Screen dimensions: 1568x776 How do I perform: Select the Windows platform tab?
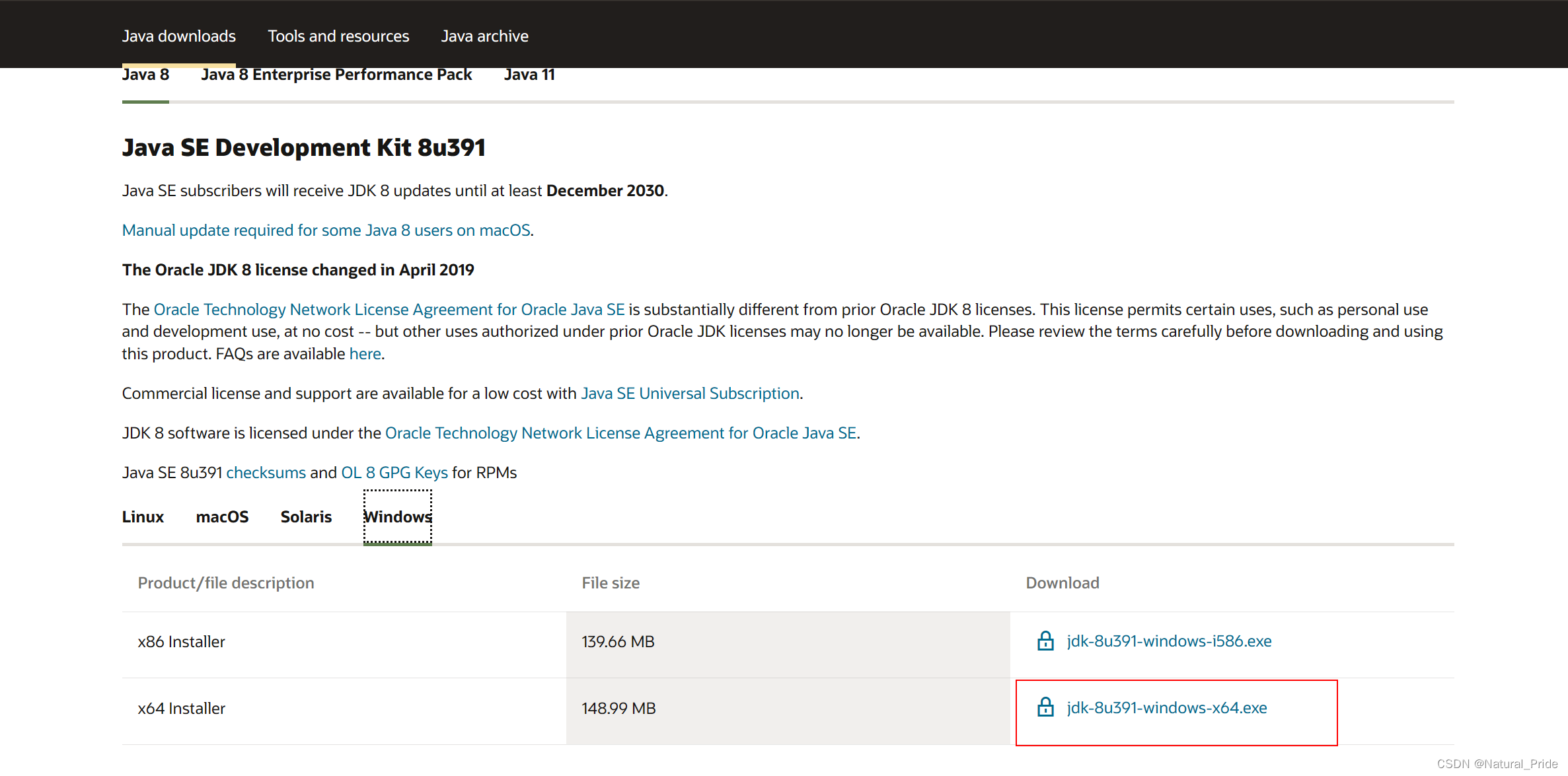pos(397,517)
